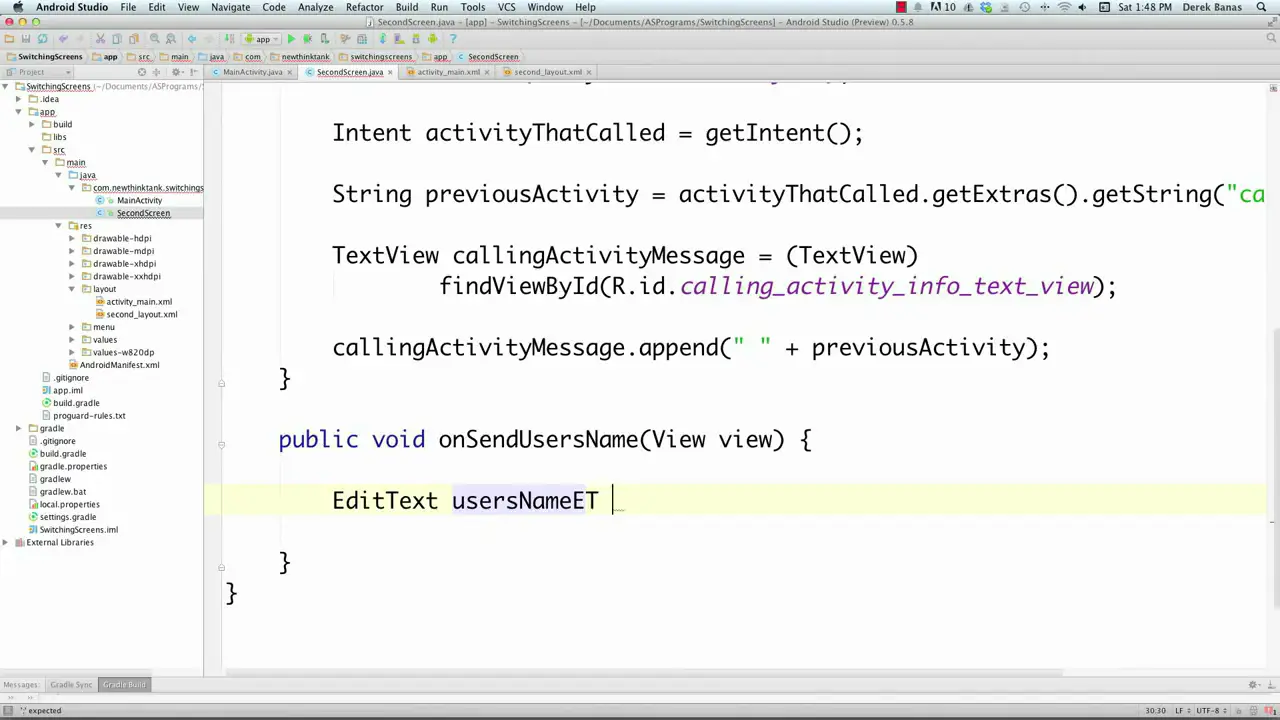Open the VCS menu in the menu bar
This screenshot has width=1280, height=720.
pyautogui.click(x=508, y=7)
